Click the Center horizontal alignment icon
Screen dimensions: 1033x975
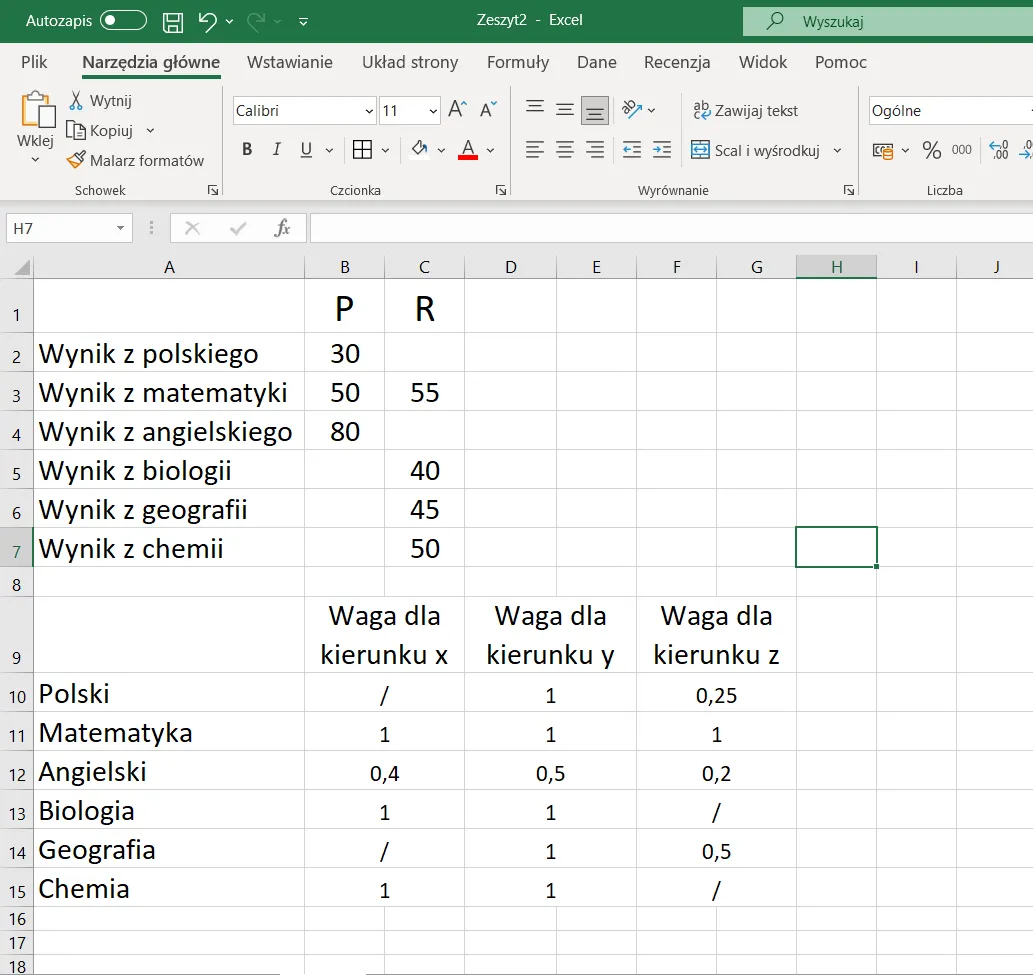(x=565, y=150)
